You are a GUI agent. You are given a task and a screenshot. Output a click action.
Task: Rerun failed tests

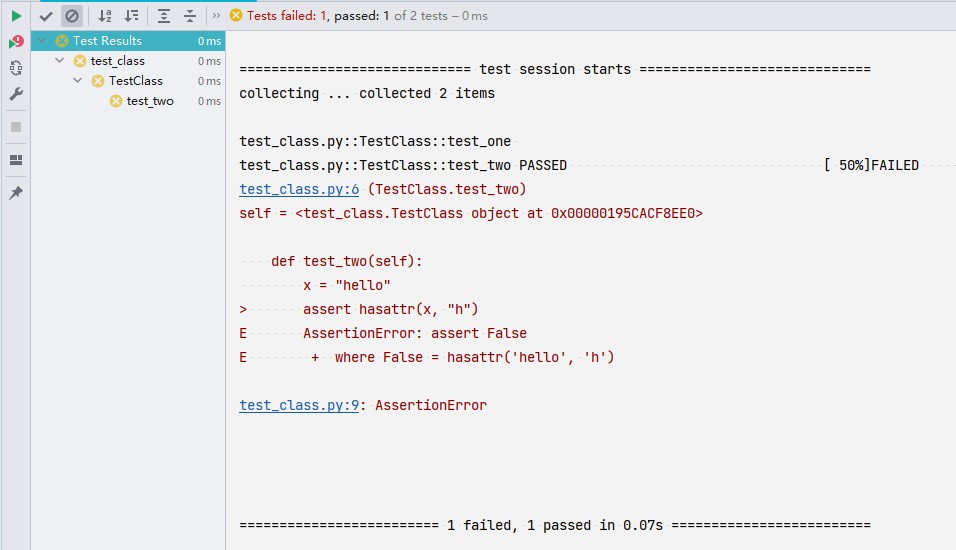click(16, 42)
